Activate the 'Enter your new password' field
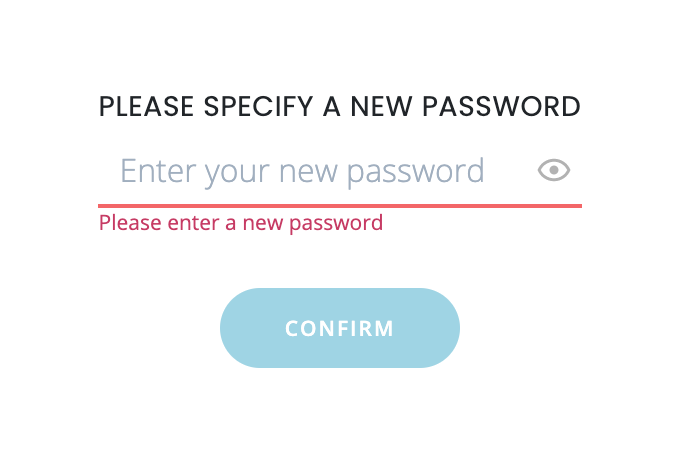 (x=302, y=171)
